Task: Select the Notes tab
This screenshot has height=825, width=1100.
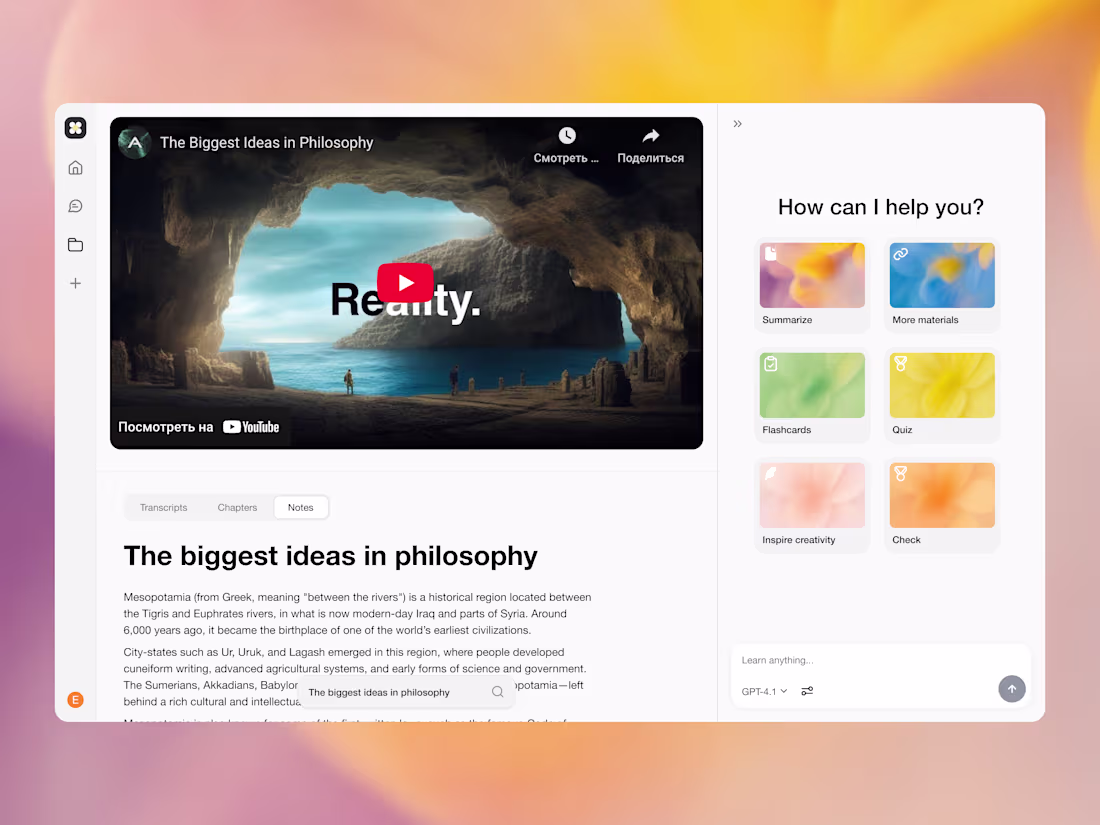Action: pos(300,507)
